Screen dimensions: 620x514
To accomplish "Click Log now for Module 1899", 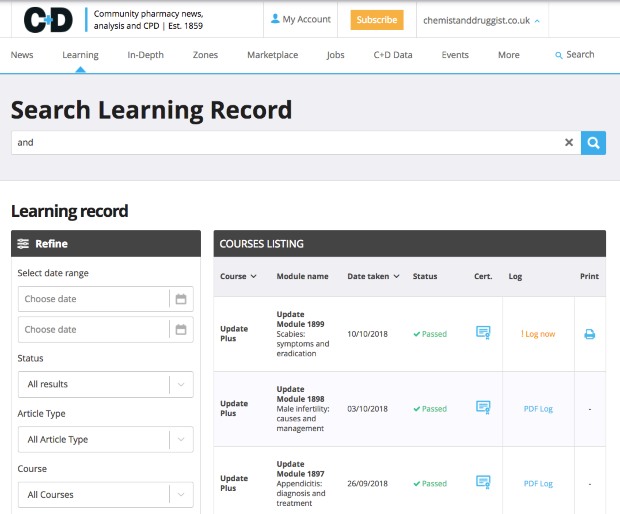I will (x=538, y=334).
